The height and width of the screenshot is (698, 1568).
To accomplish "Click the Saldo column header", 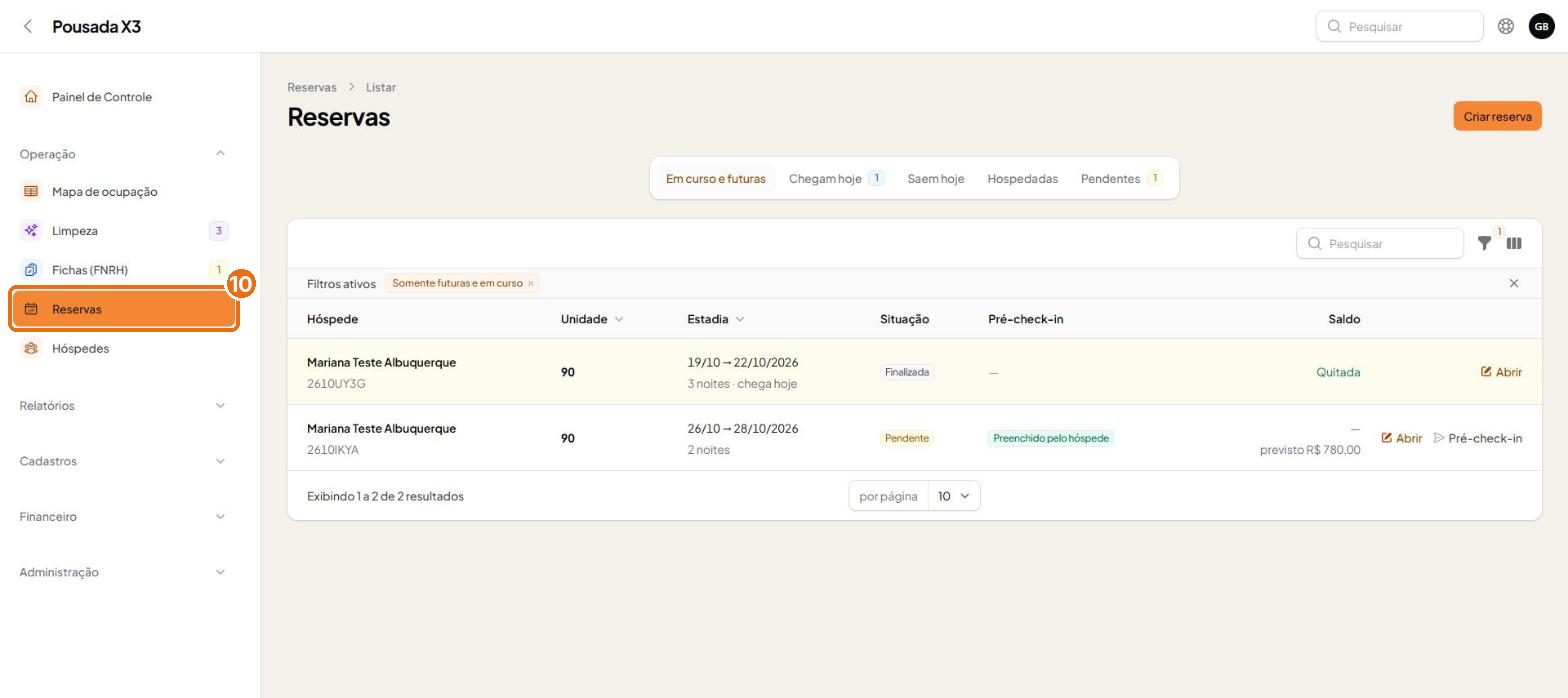I will coord(1344,319).
